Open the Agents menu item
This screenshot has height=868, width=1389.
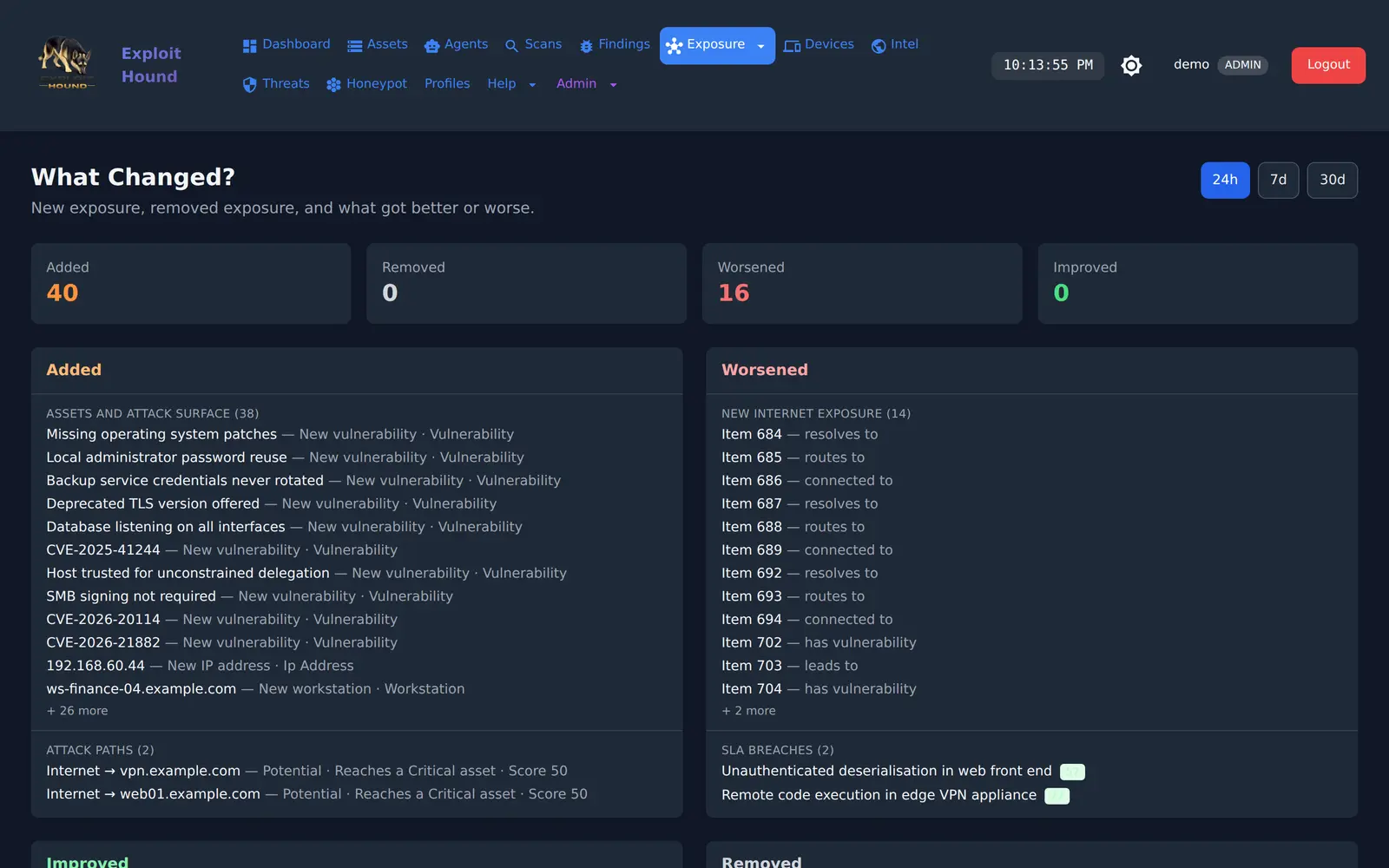click(456, 44)
